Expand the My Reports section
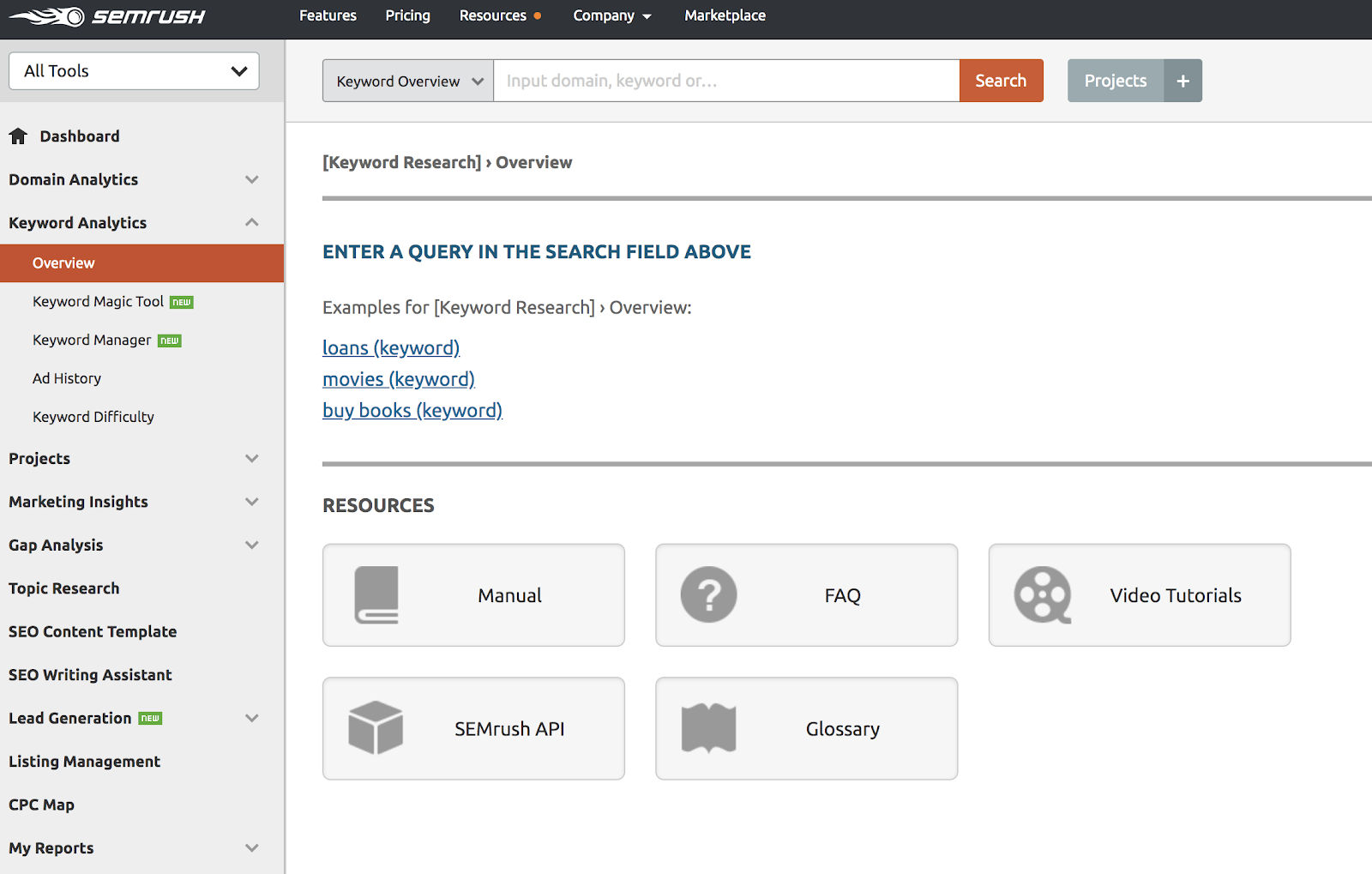The image size is (1372, 874). click(x=252, y=847)
